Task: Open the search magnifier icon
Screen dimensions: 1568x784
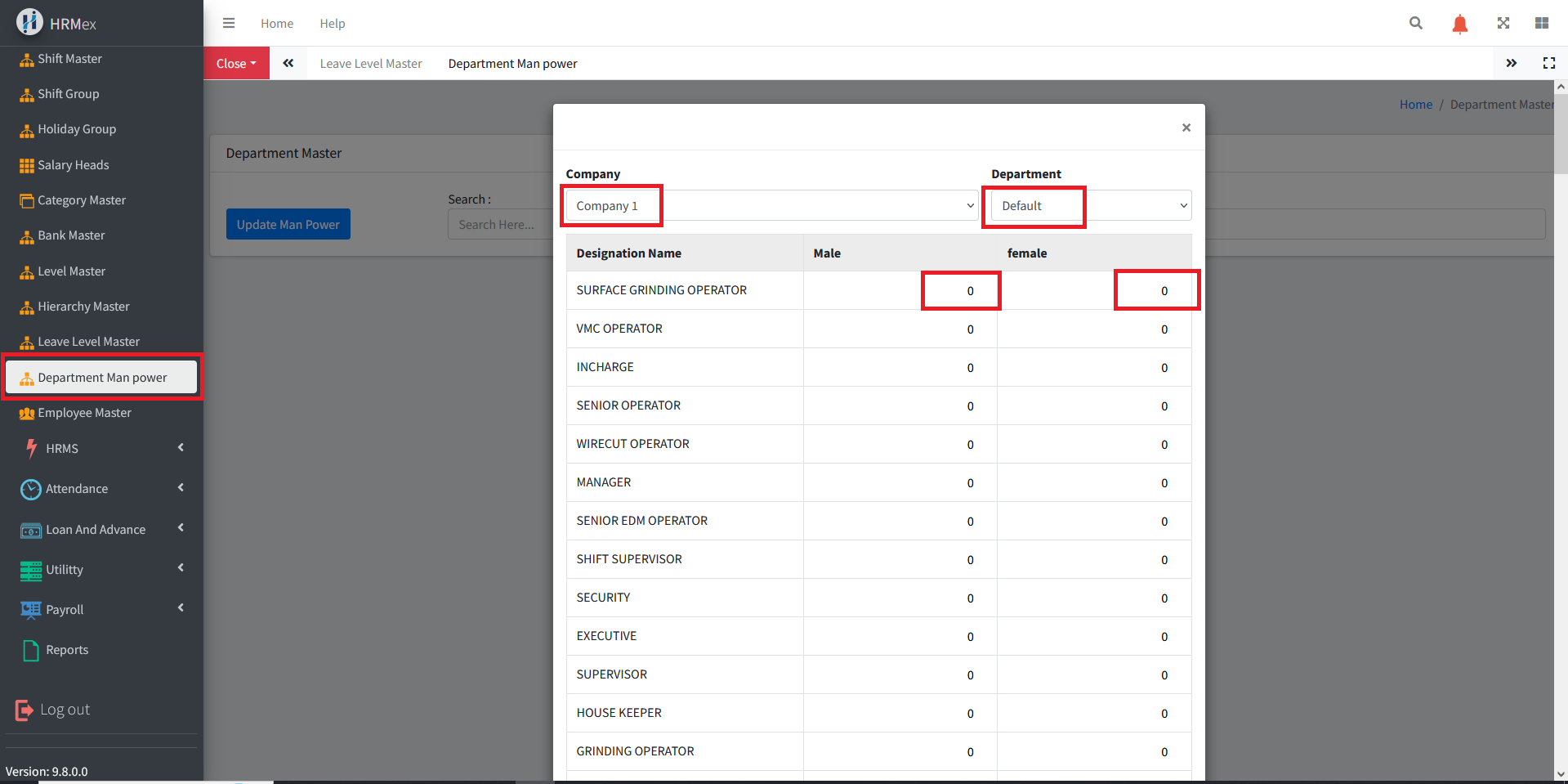Action: [1415, 24]
